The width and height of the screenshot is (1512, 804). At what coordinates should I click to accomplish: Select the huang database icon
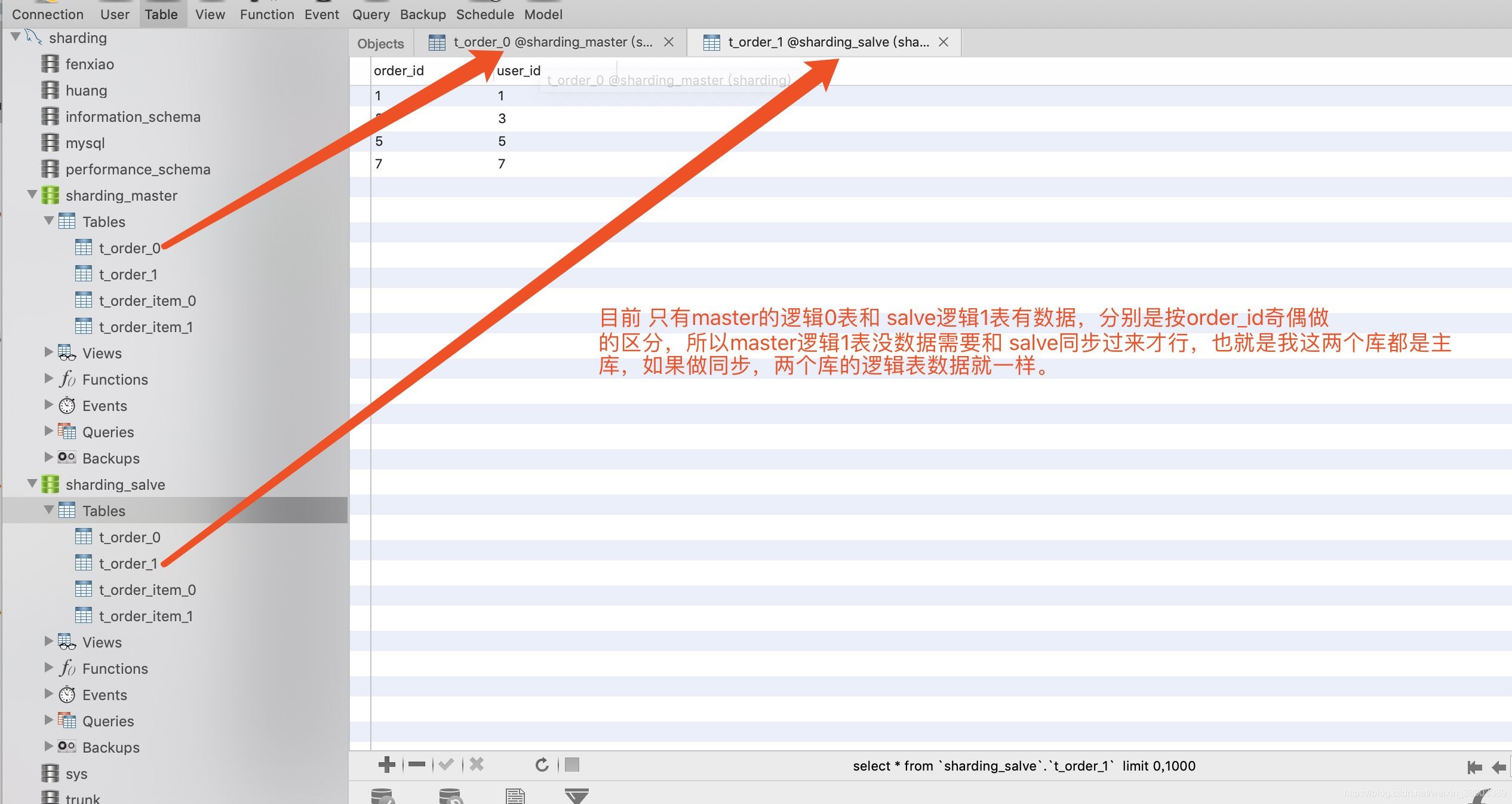[x=50, y=90]
